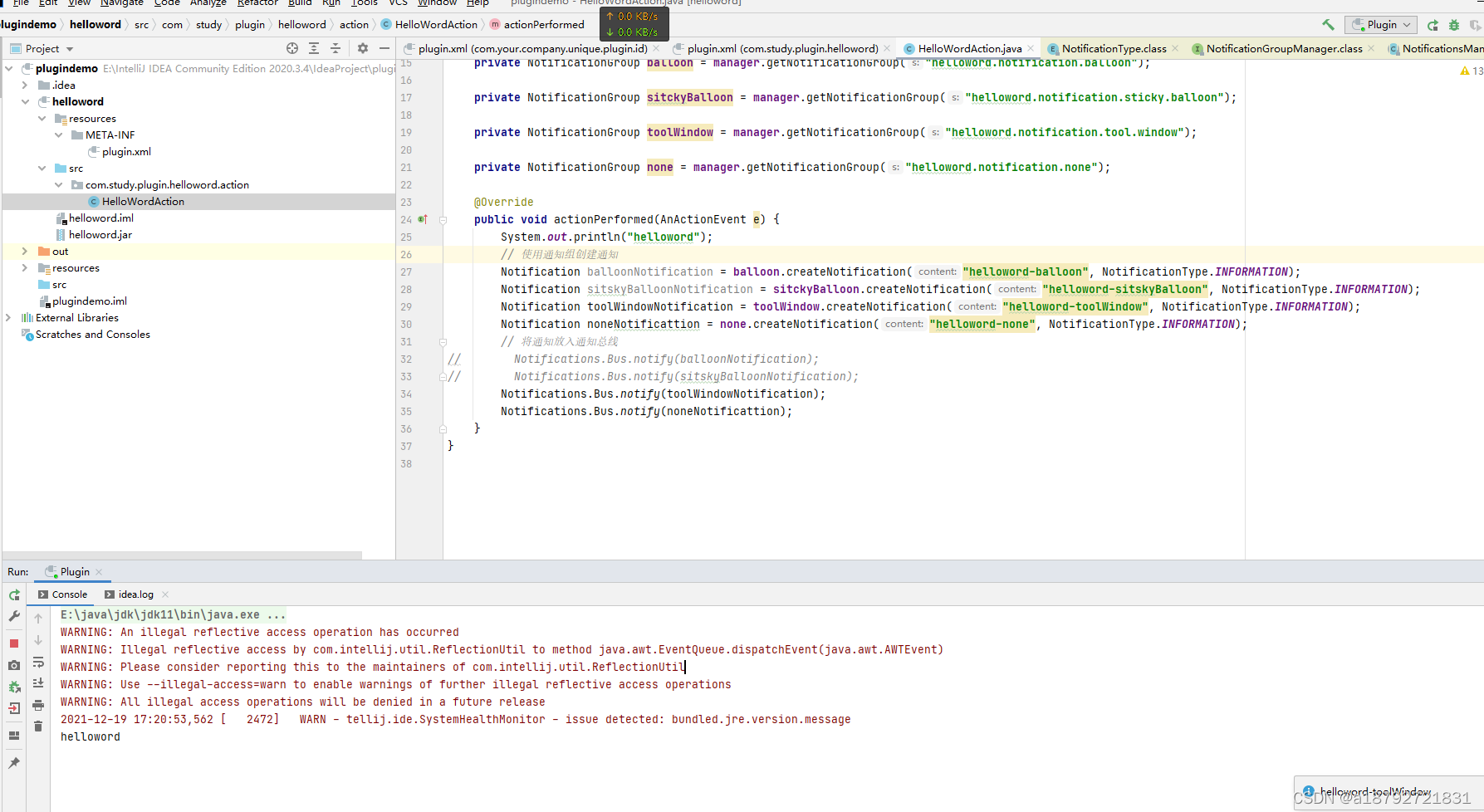Clear console with trash icon
The width and height of the screenshot is (1484, 812).
point(38,726)
